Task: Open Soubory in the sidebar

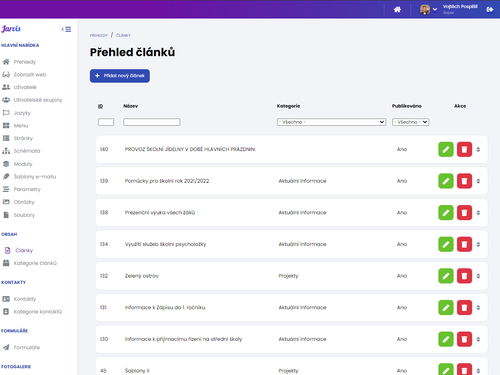Action: click(24, 215)
